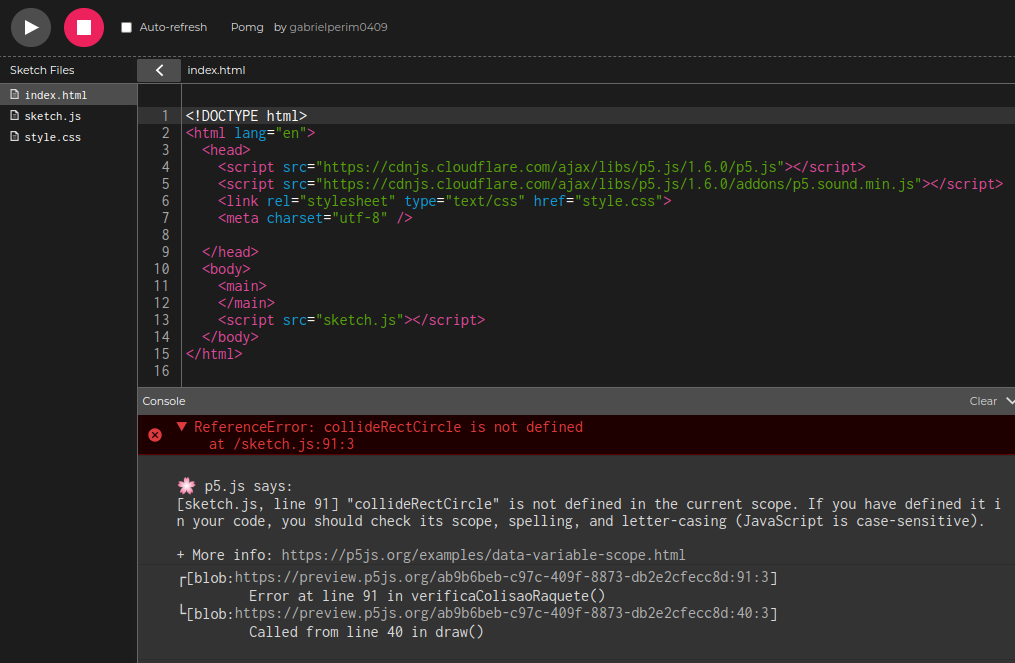Open the blob link ending in 91:3
1015x663 pixels.
pyautogui.click(x=502, y=577)
